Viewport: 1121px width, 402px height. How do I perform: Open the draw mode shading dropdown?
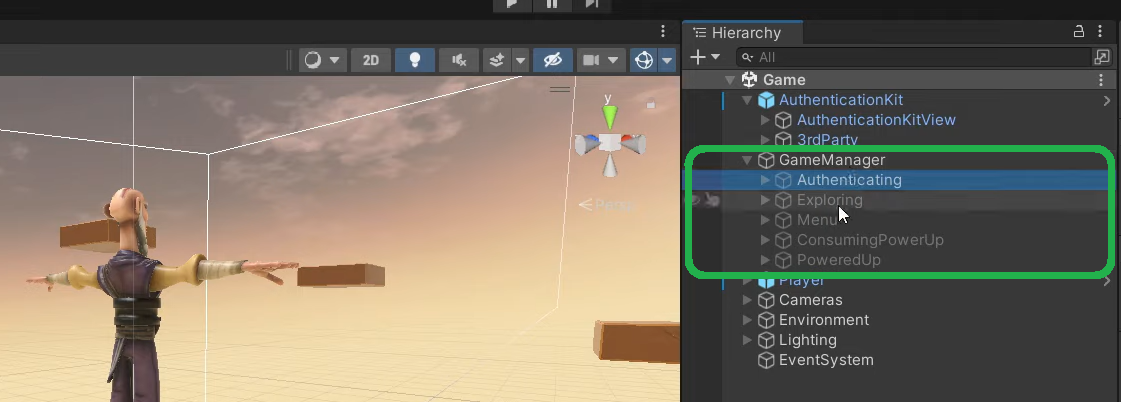pos(322,60)
